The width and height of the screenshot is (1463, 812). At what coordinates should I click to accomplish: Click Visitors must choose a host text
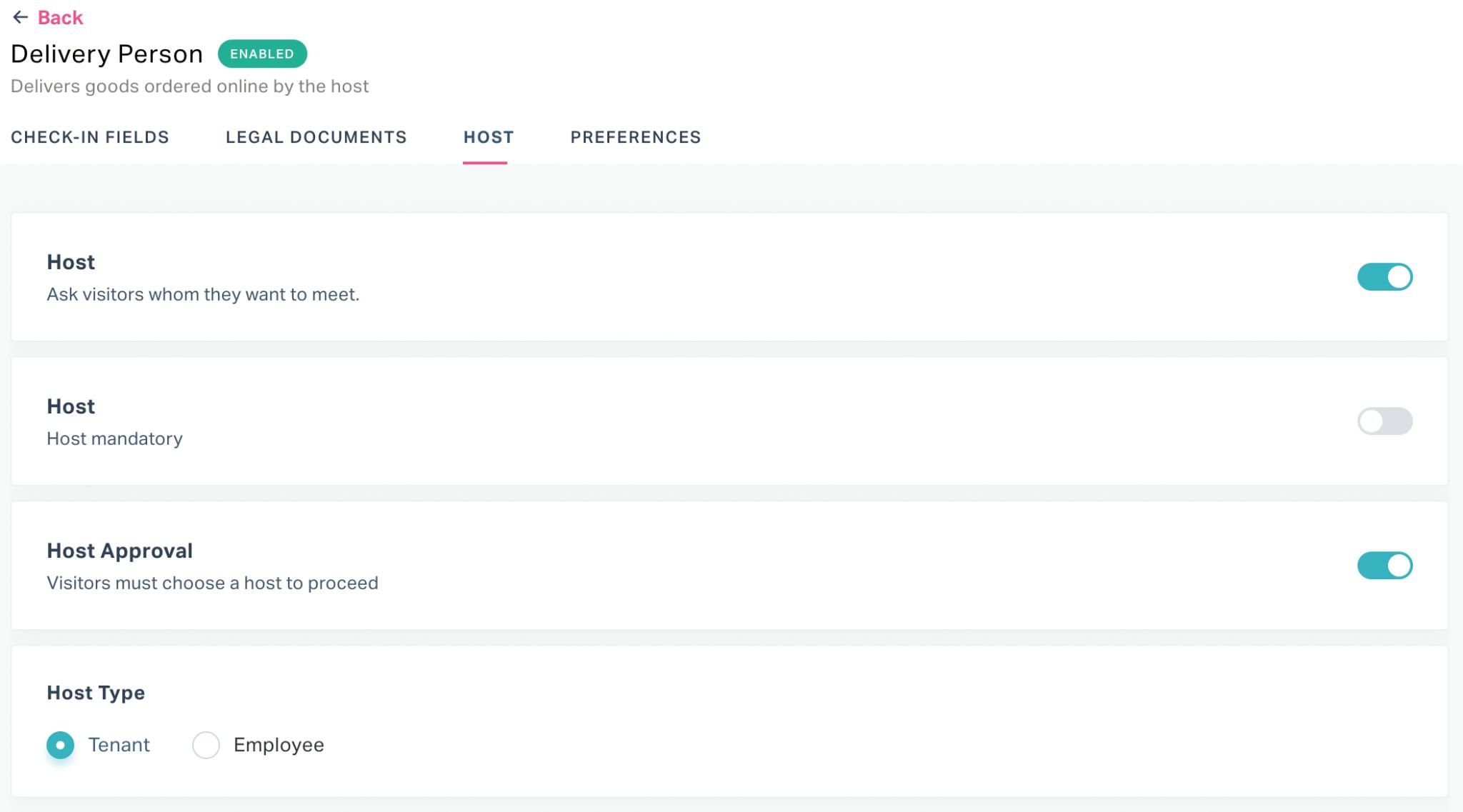coord(213,583)
